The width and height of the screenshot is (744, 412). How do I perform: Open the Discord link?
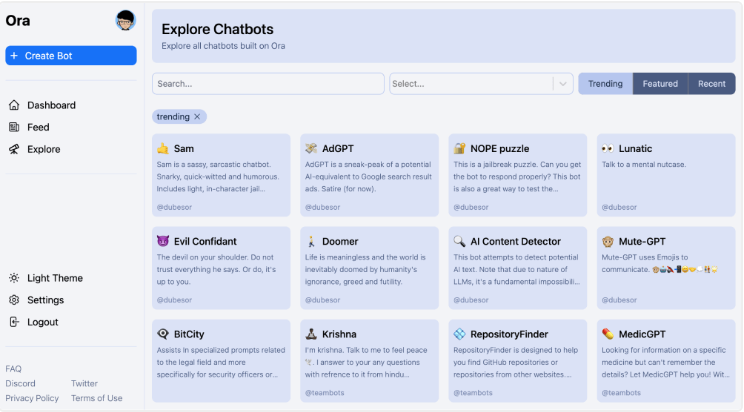pyautogui.click(x=20, y=384)
